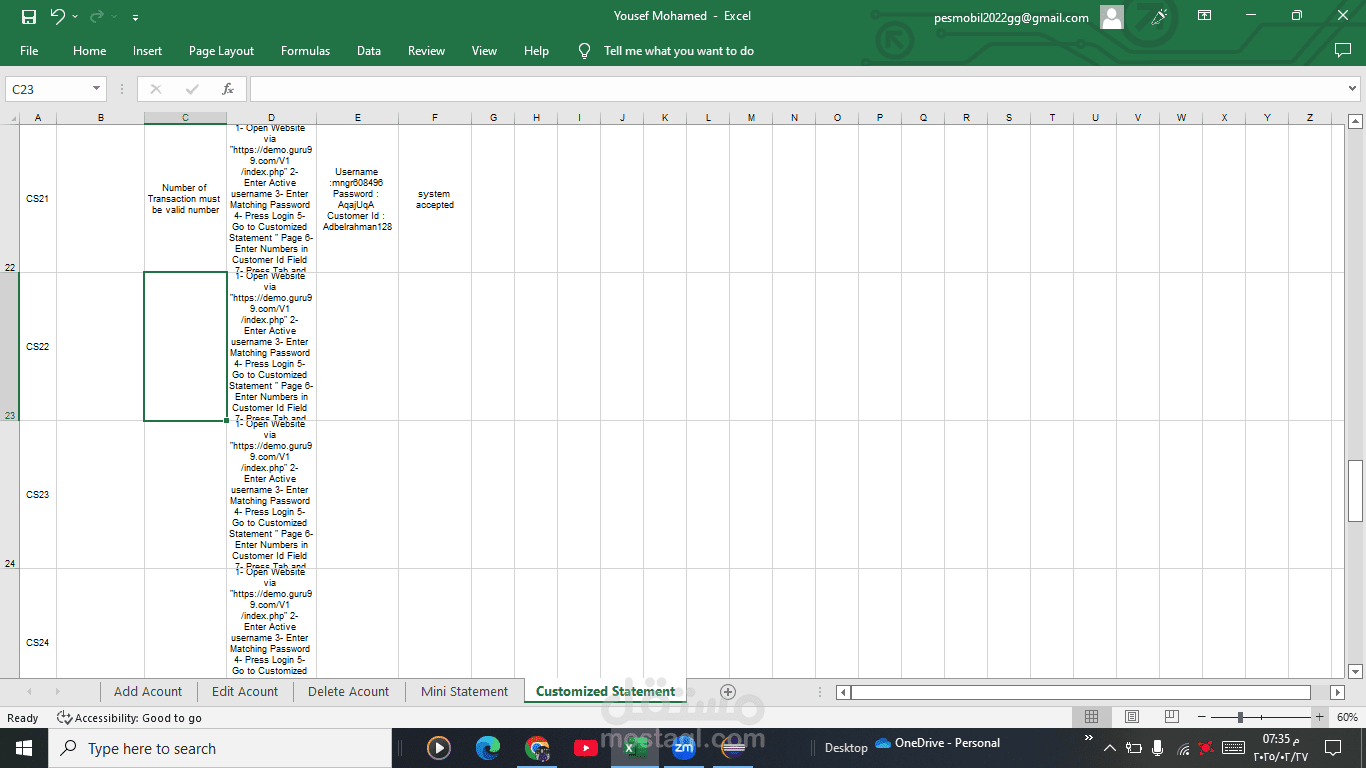Select column D header
Viewport: 1366px width, 768px height.
[x=271, y=118]
